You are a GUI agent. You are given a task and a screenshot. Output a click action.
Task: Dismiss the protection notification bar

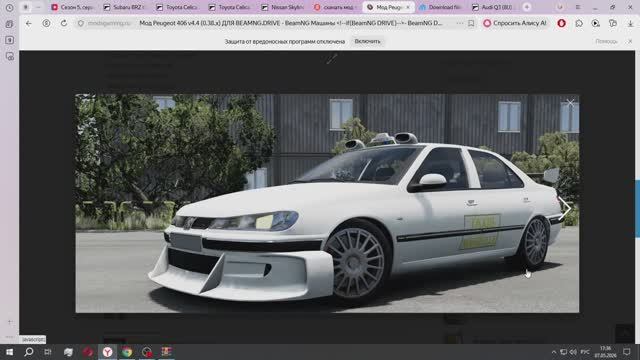(630, 41)
